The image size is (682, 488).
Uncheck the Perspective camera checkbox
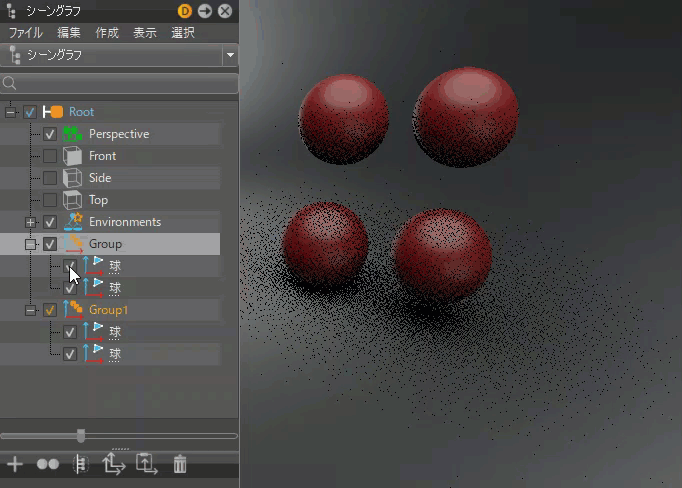[50, 134]
